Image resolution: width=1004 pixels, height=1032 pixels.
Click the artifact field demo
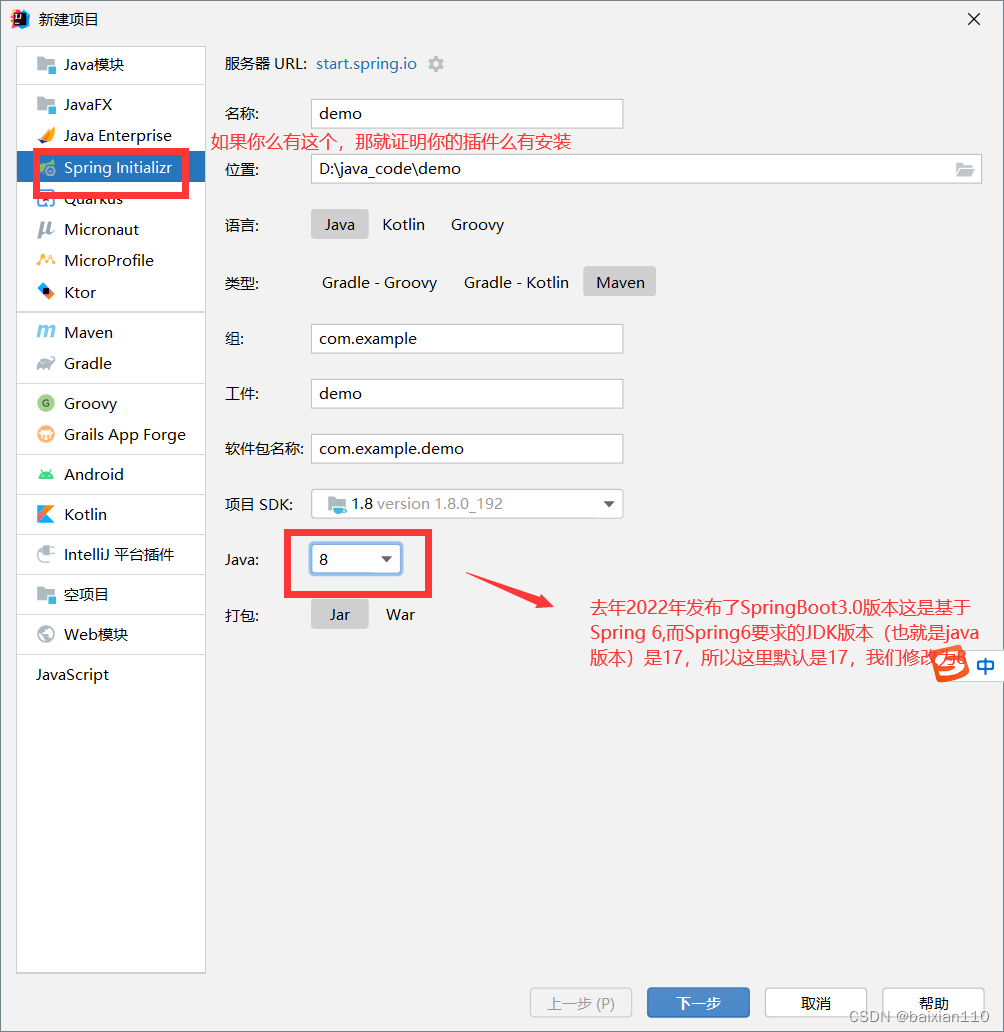pos(467,394)
